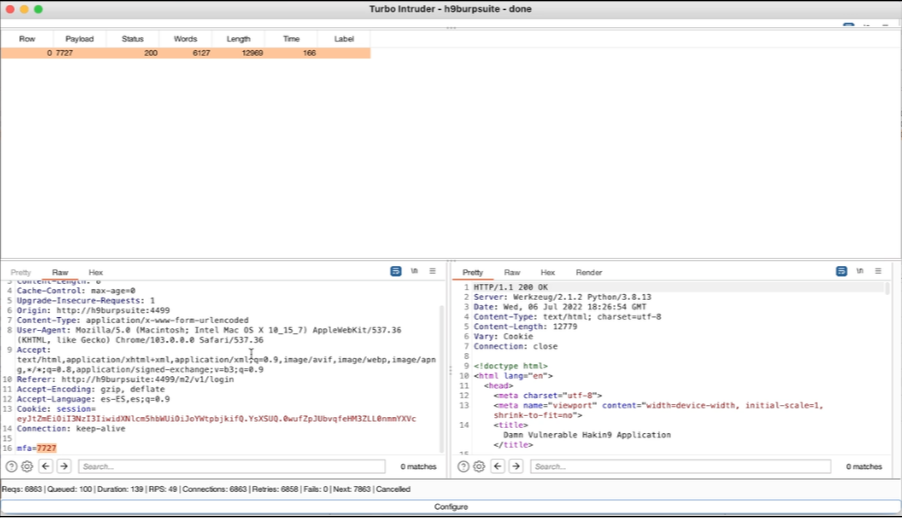Click the Reqs: 6863 status bar entry
The image size is (902, 518).
point(22,489)
